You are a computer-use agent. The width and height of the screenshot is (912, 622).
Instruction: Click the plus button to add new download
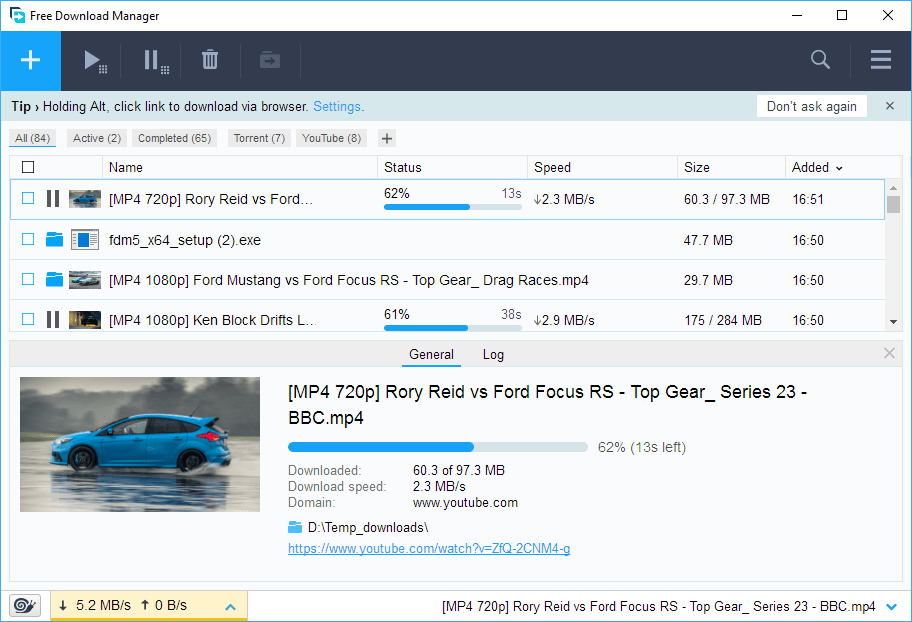coord(30,60)
